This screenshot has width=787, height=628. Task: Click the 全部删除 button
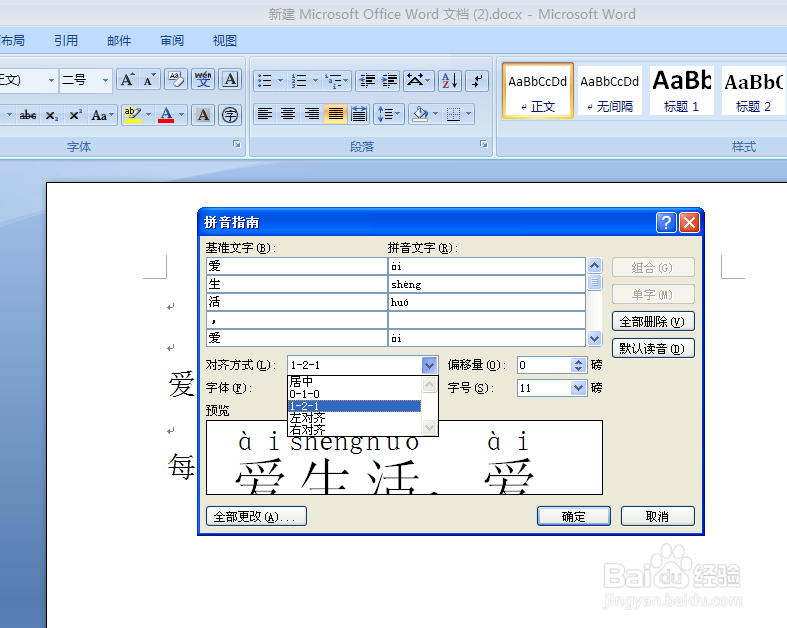coord(653,322)
